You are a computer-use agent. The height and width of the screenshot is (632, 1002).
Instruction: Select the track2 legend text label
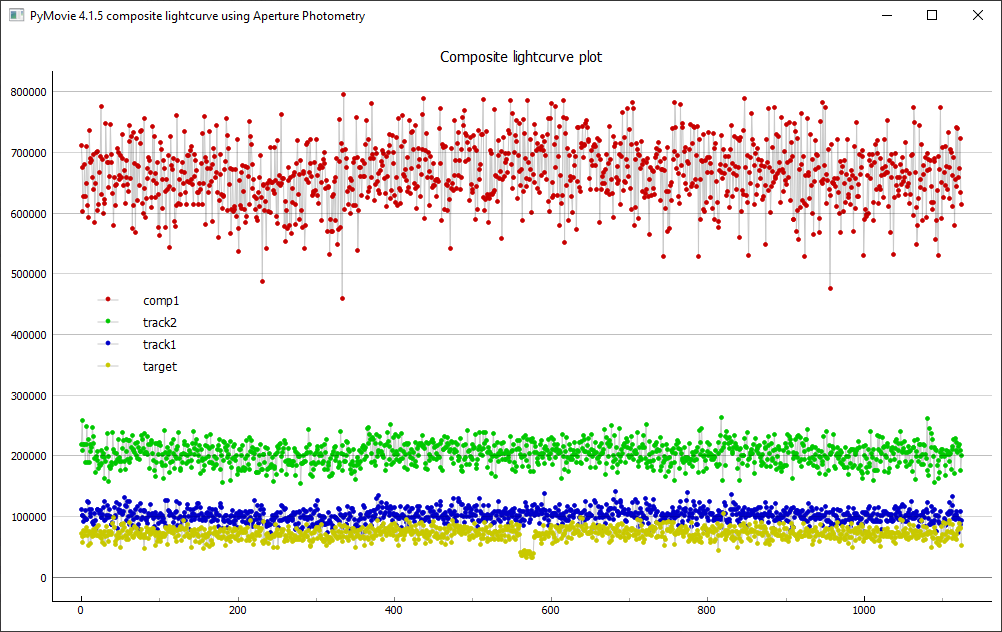161,322
